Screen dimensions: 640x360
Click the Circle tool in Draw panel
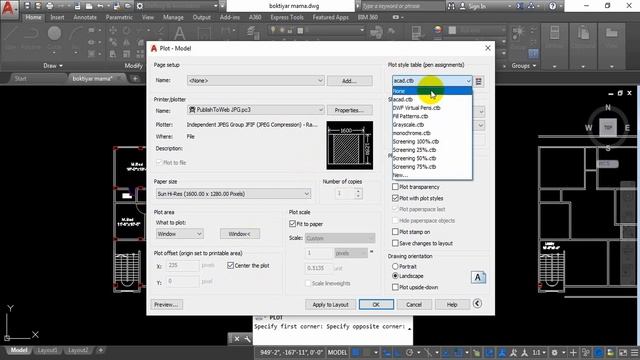tap(54, 33)
